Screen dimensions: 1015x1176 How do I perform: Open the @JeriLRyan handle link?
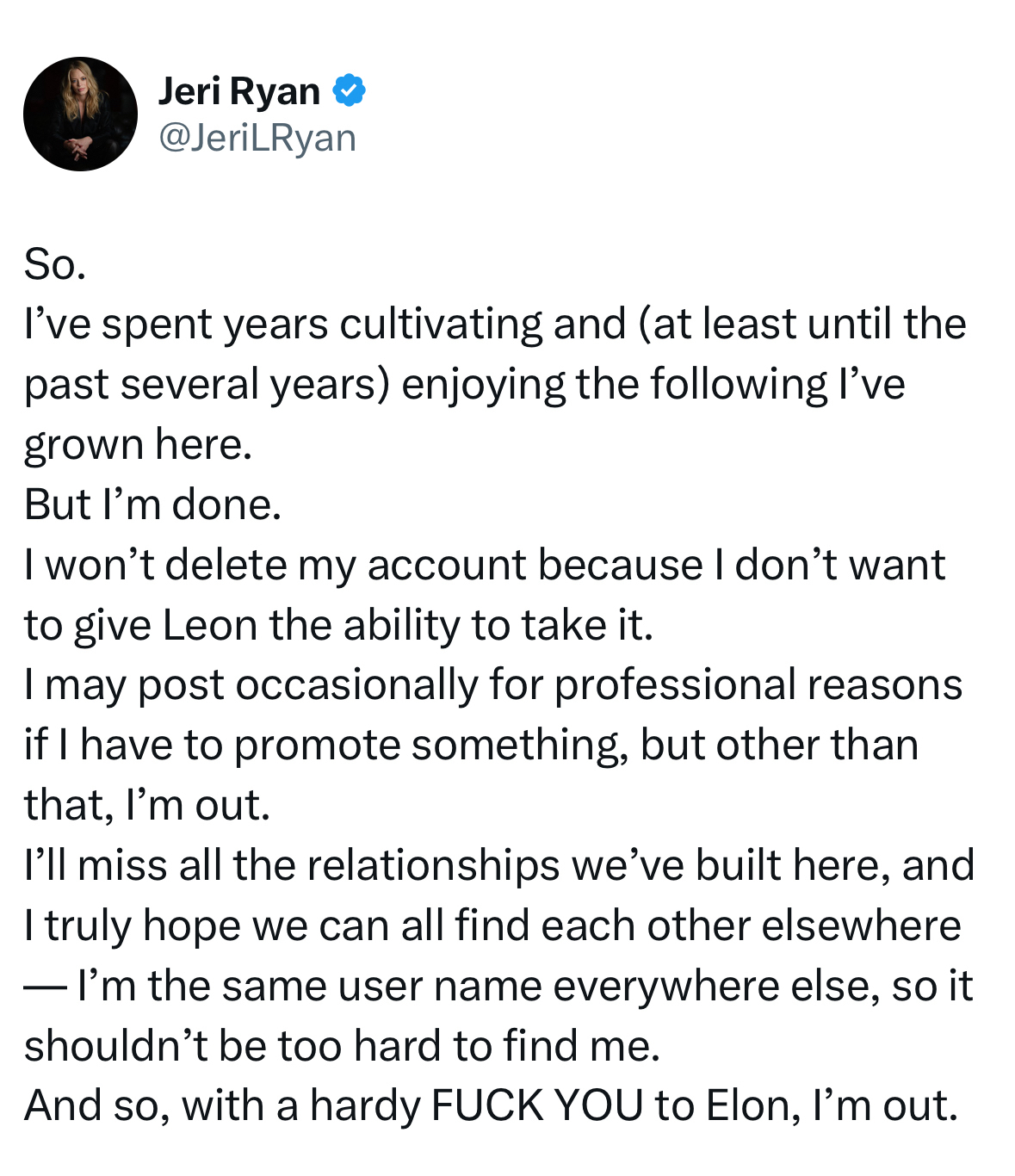pyautogui.click(x=257, y=138)
